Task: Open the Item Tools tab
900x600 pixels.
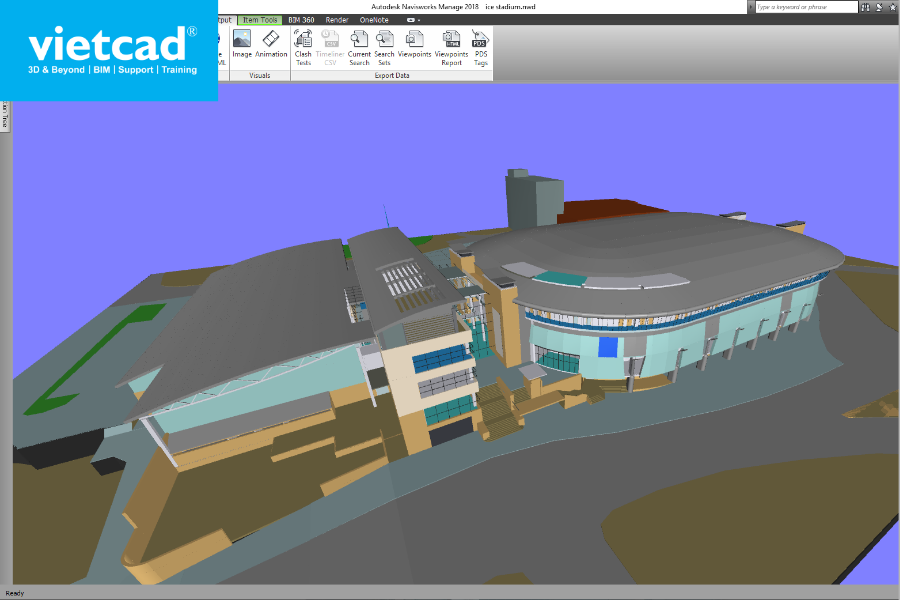Action: click(x=259, y=20)
